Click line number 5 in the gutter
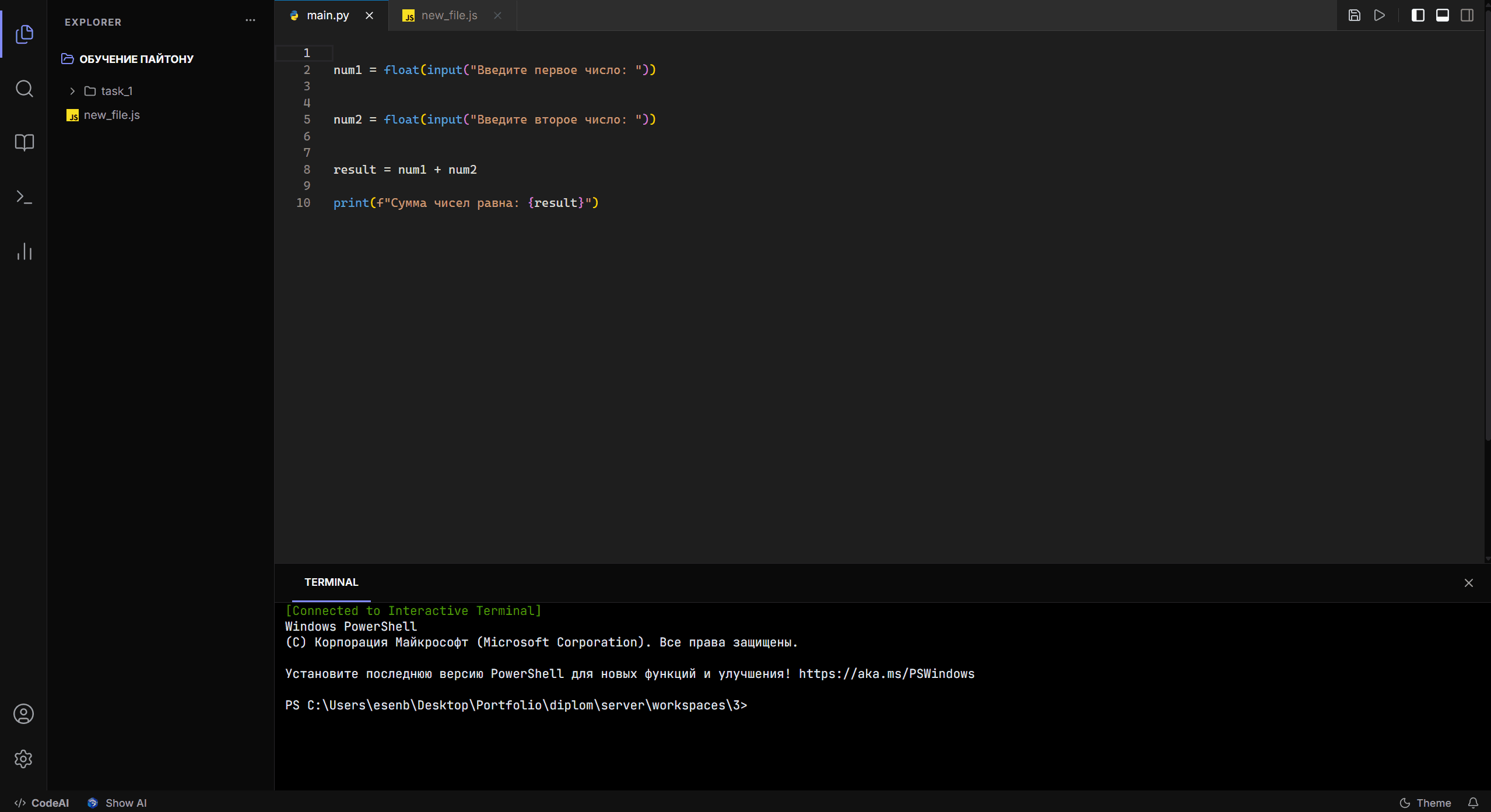 307,119
